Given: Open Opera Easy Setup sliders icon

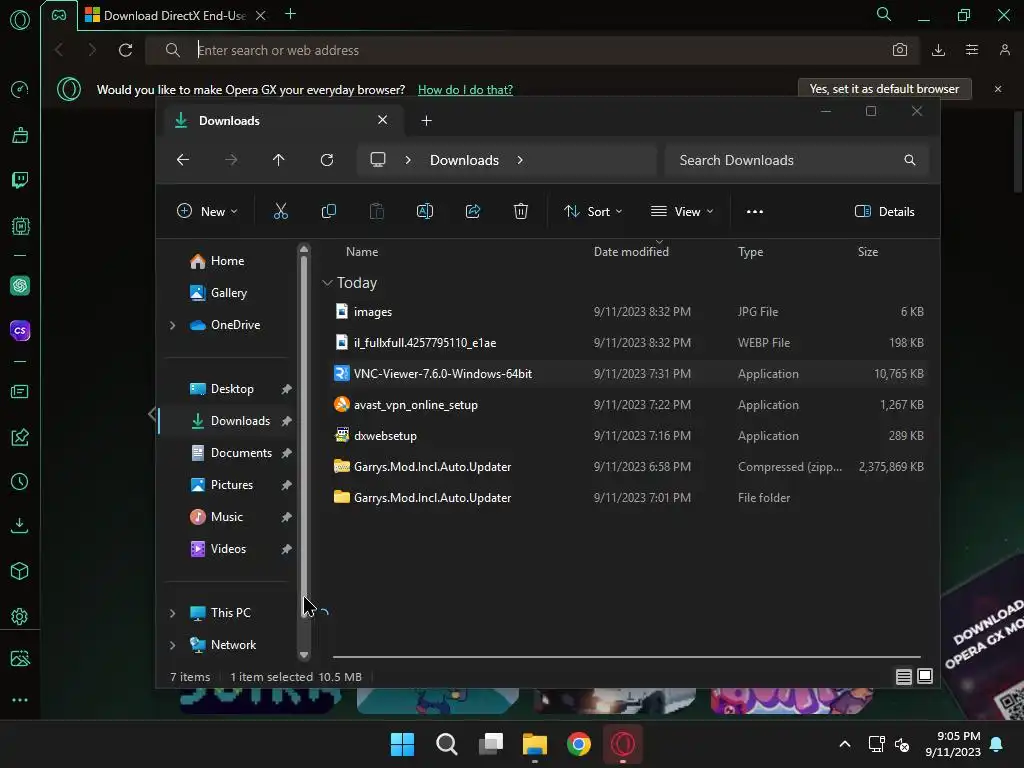Looking at the screenshot, I should pos(972,50).
